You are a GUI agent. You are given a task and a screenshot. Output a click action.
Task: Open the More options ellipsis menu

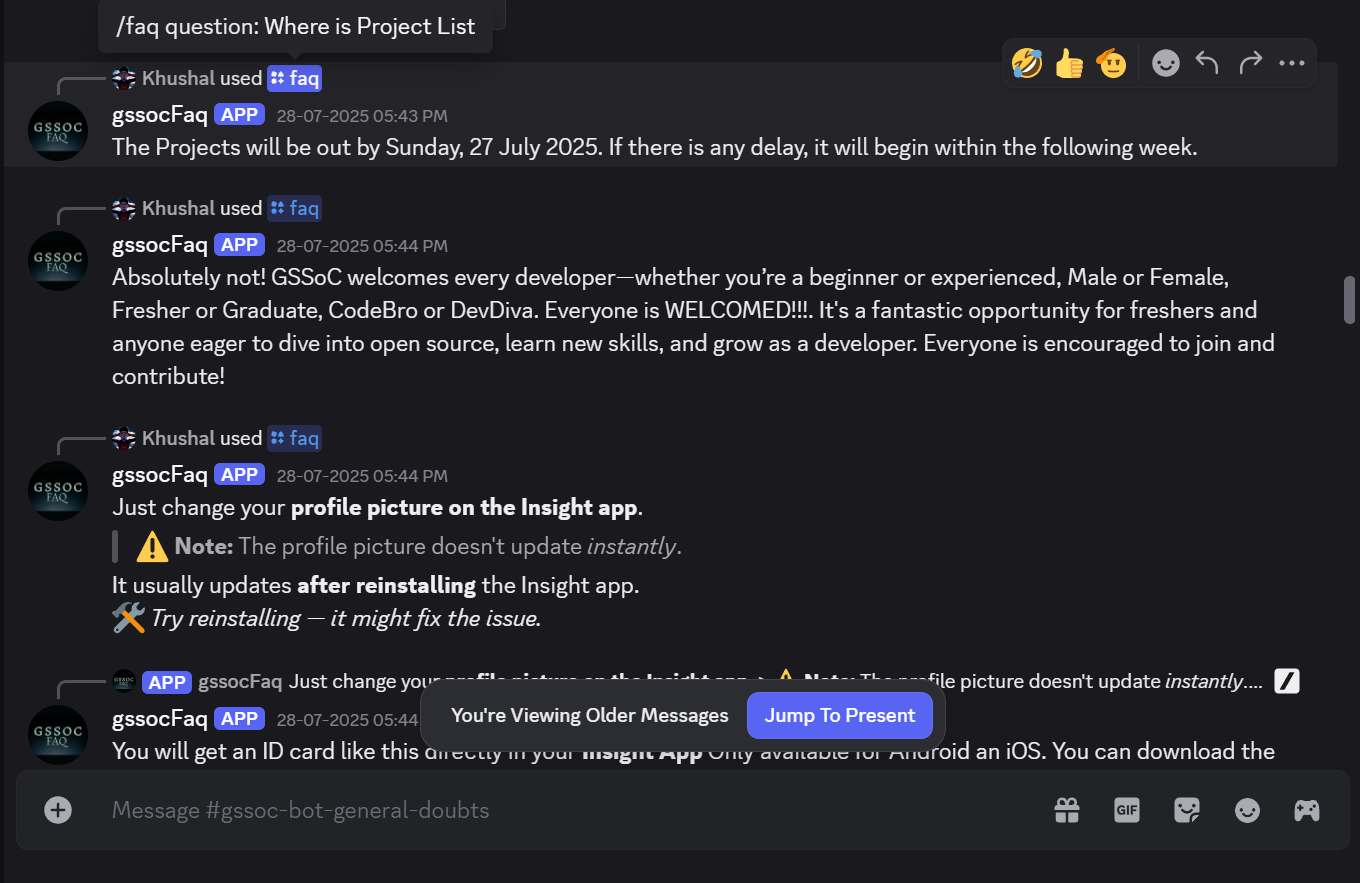pyautogui.click(x=1292, y=64)
